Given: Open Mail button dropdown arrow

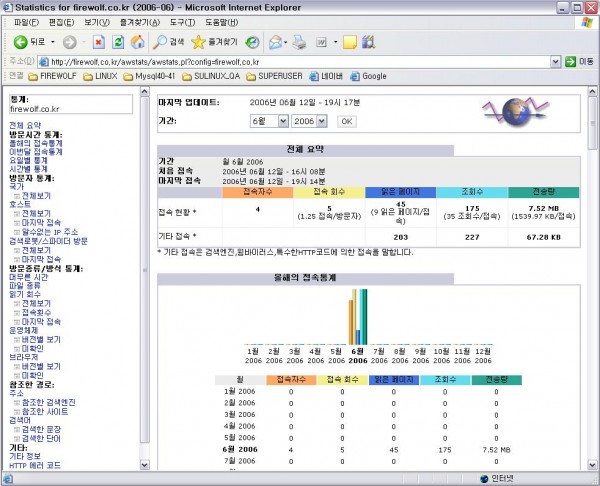Looking at the screenshot, I should coord(285,42).
